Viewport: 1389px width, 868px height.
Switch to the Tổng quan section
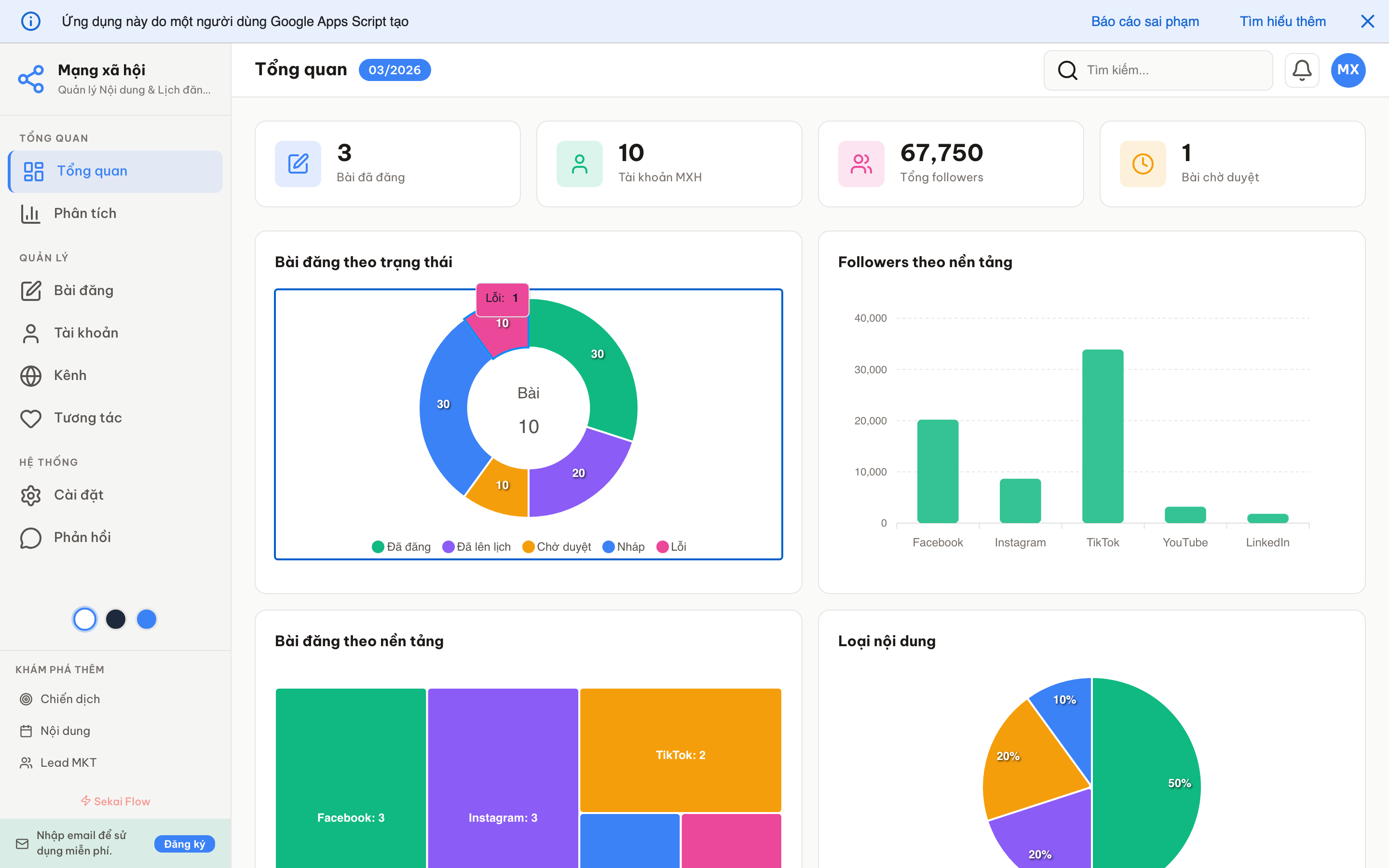(x=91, y=171)
